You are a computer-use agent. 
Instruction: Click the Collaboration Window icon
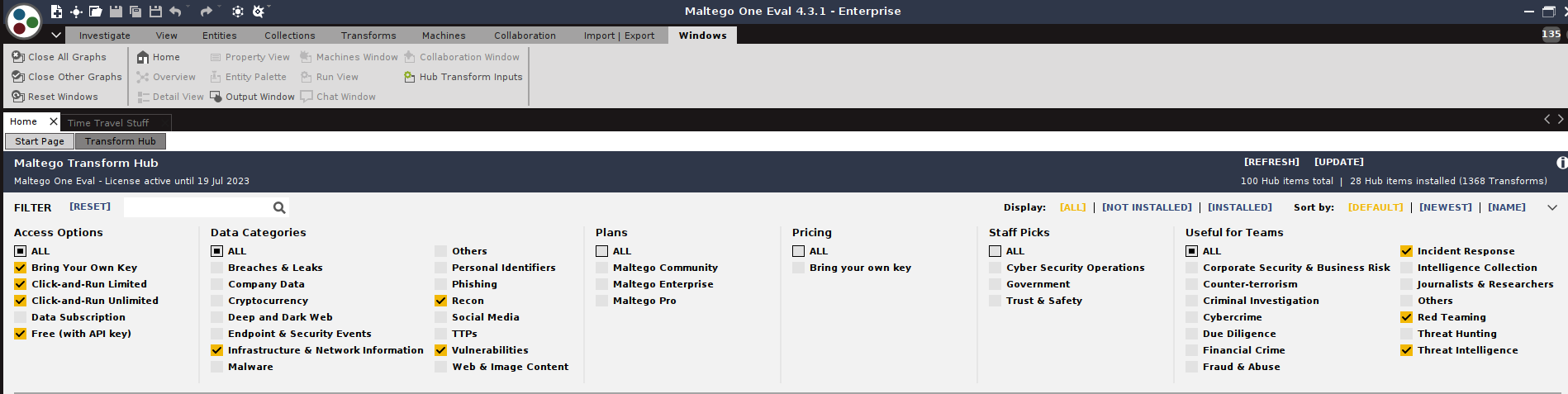coord(410,57)
